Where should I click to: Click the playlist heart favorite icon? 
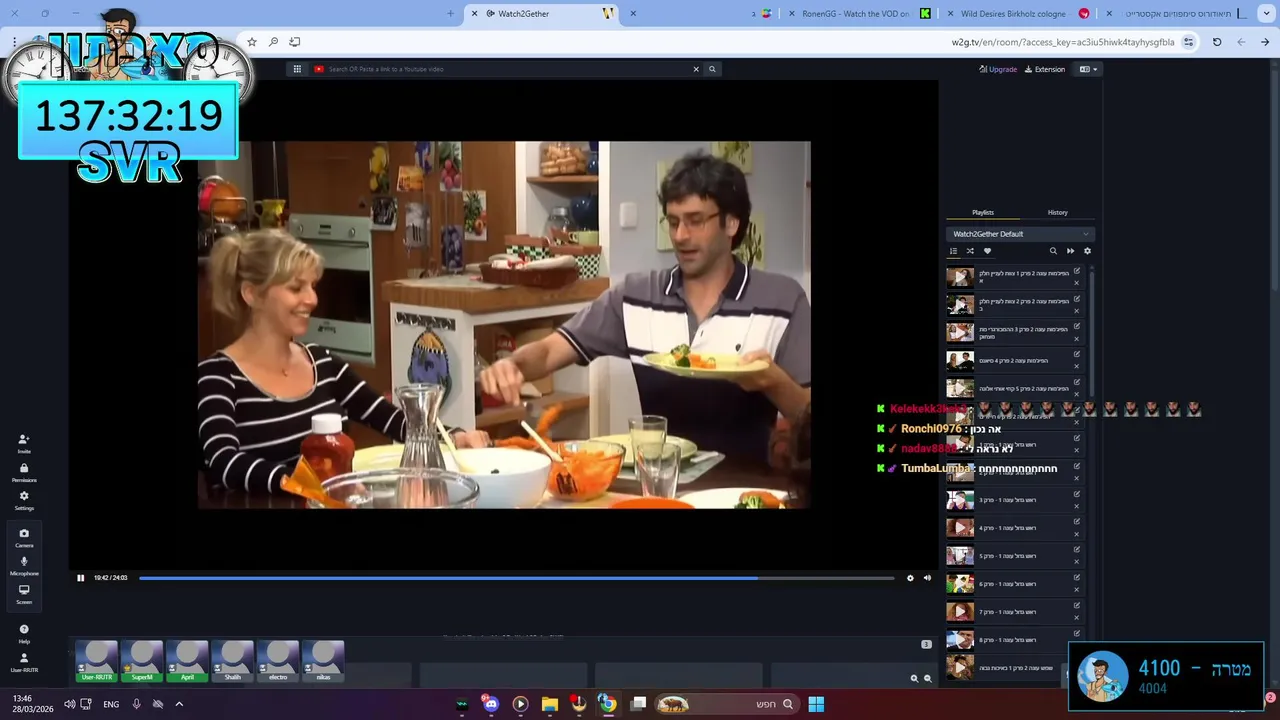click(x=987, y=251)
